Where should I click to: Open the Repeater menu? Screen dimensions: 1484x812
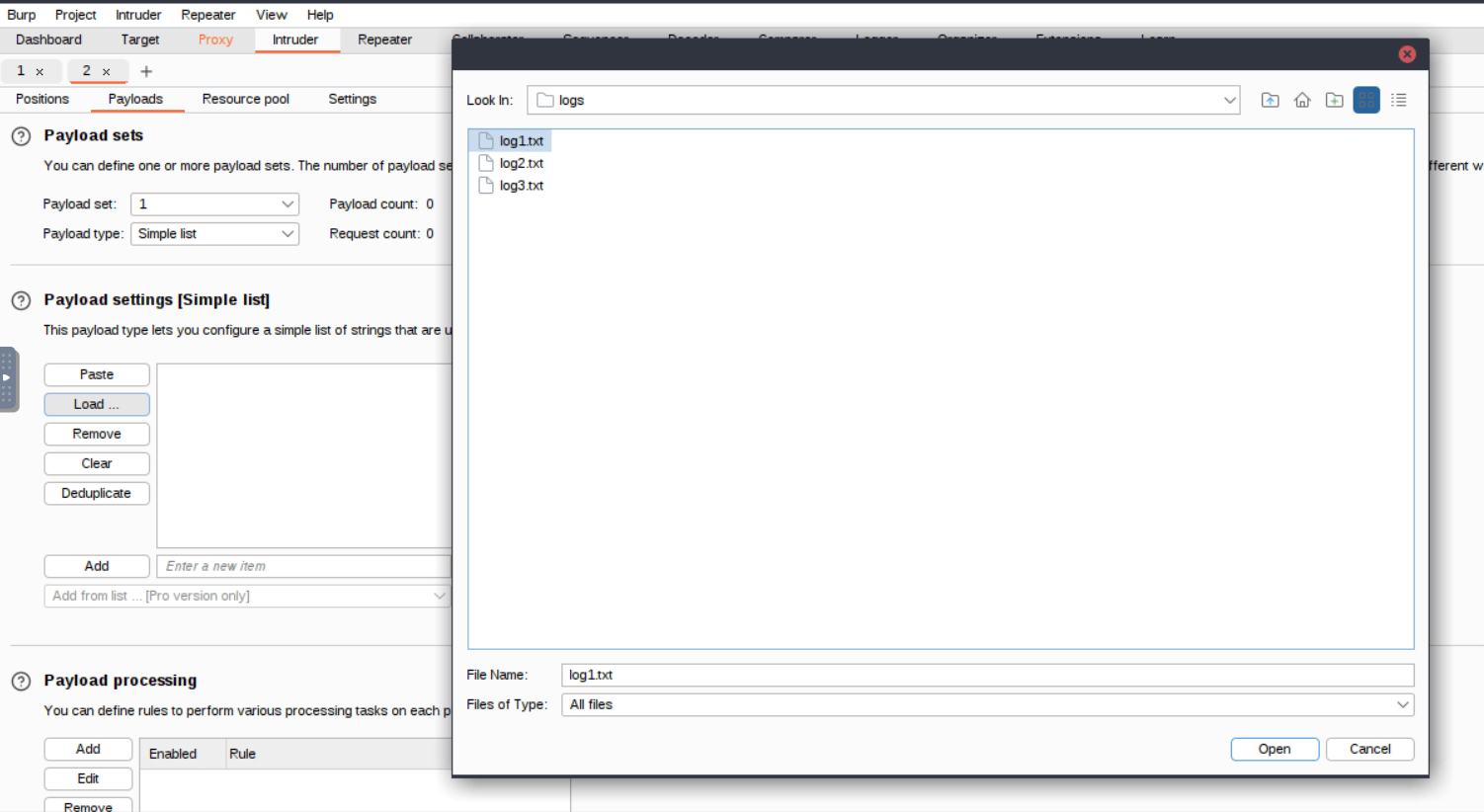(x=207, y=15)
